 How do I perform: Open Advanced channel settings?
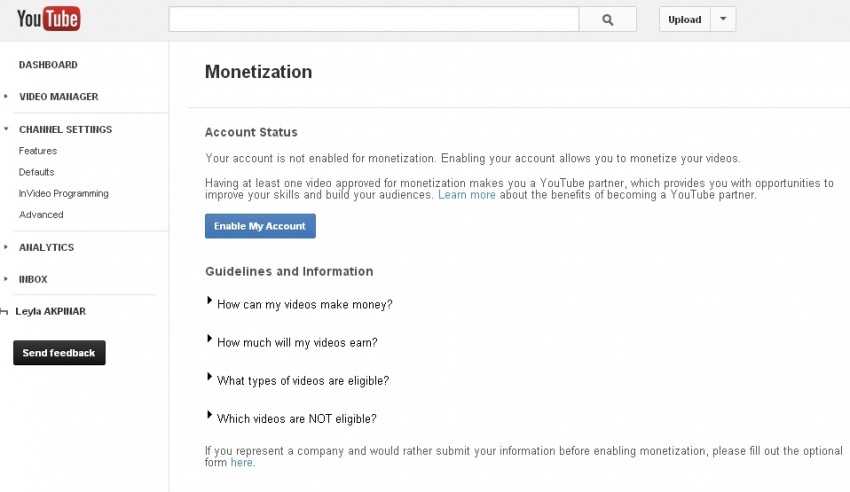click(x=41, y=215)
